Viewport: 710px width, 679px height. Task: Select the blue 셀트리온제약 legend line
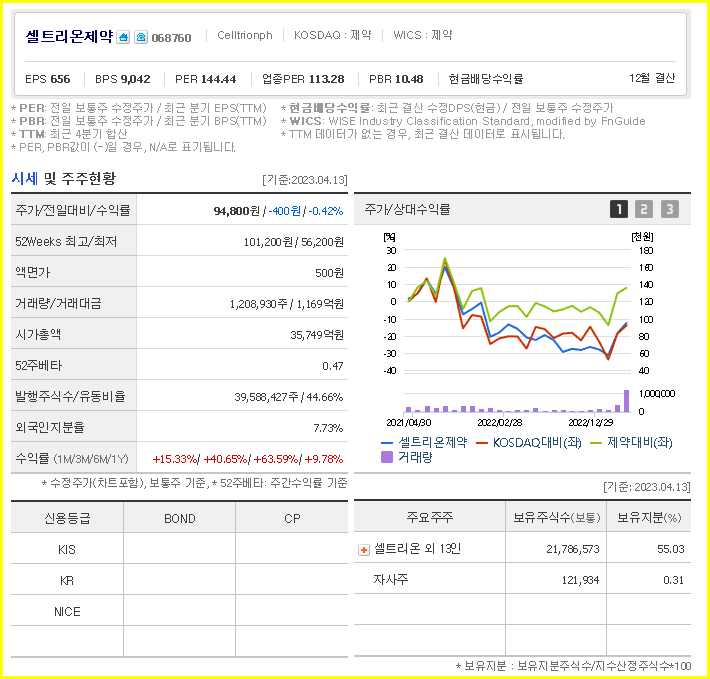click(387, 443)
